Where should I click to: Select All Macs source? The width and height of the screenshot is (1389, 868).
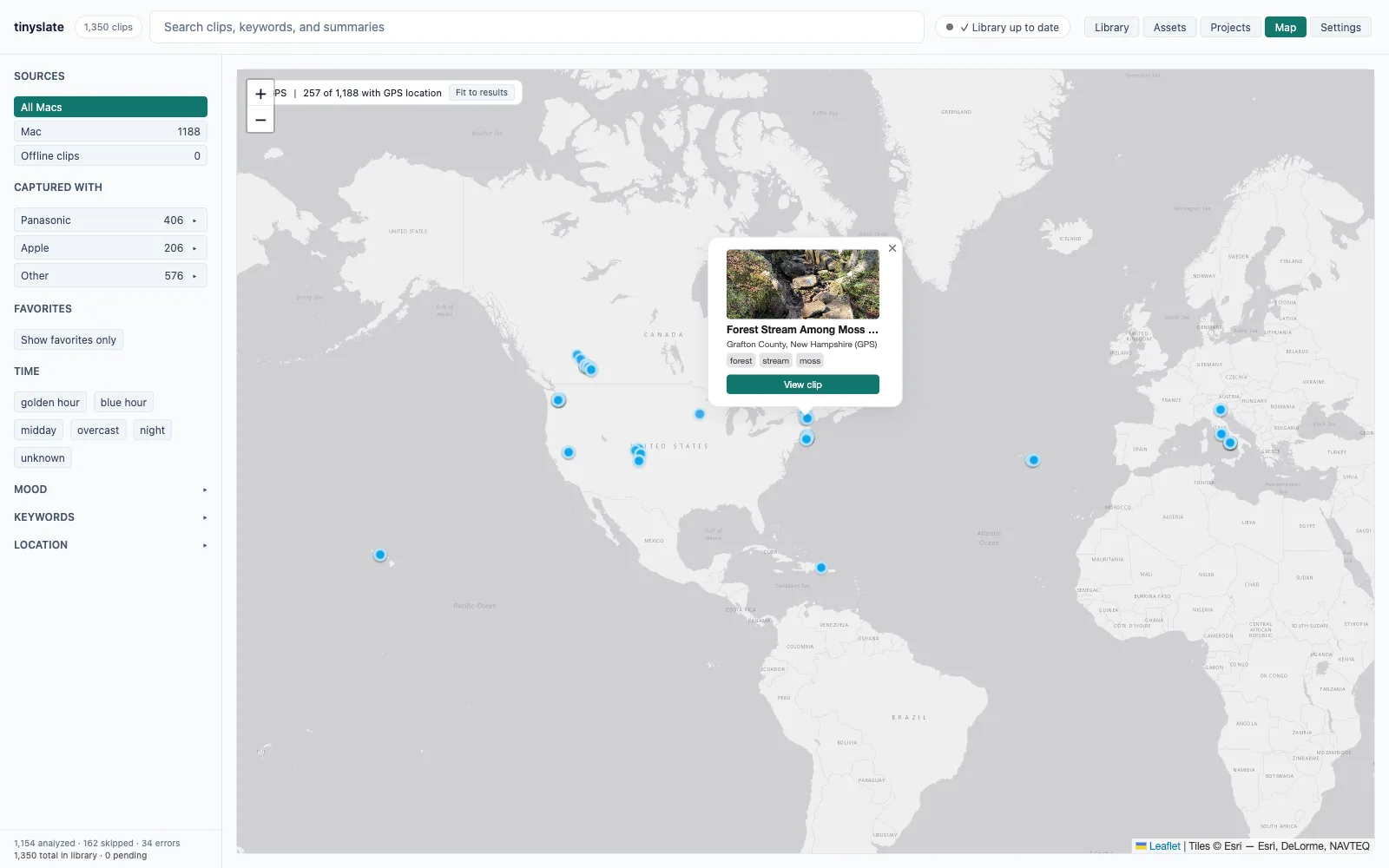pos(110,107)
